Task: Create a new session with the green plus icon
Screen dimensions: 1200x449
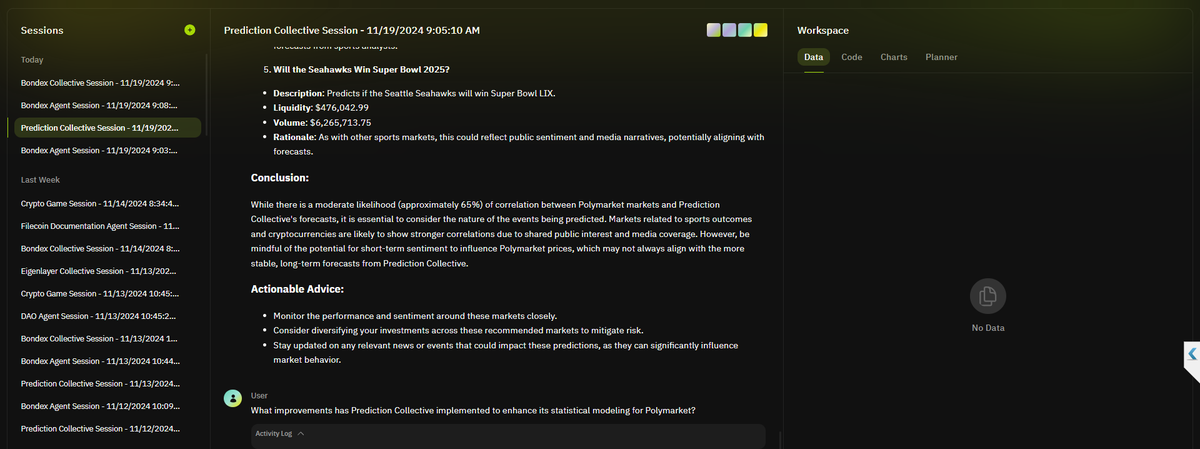Action: click(x=190, y=30)
